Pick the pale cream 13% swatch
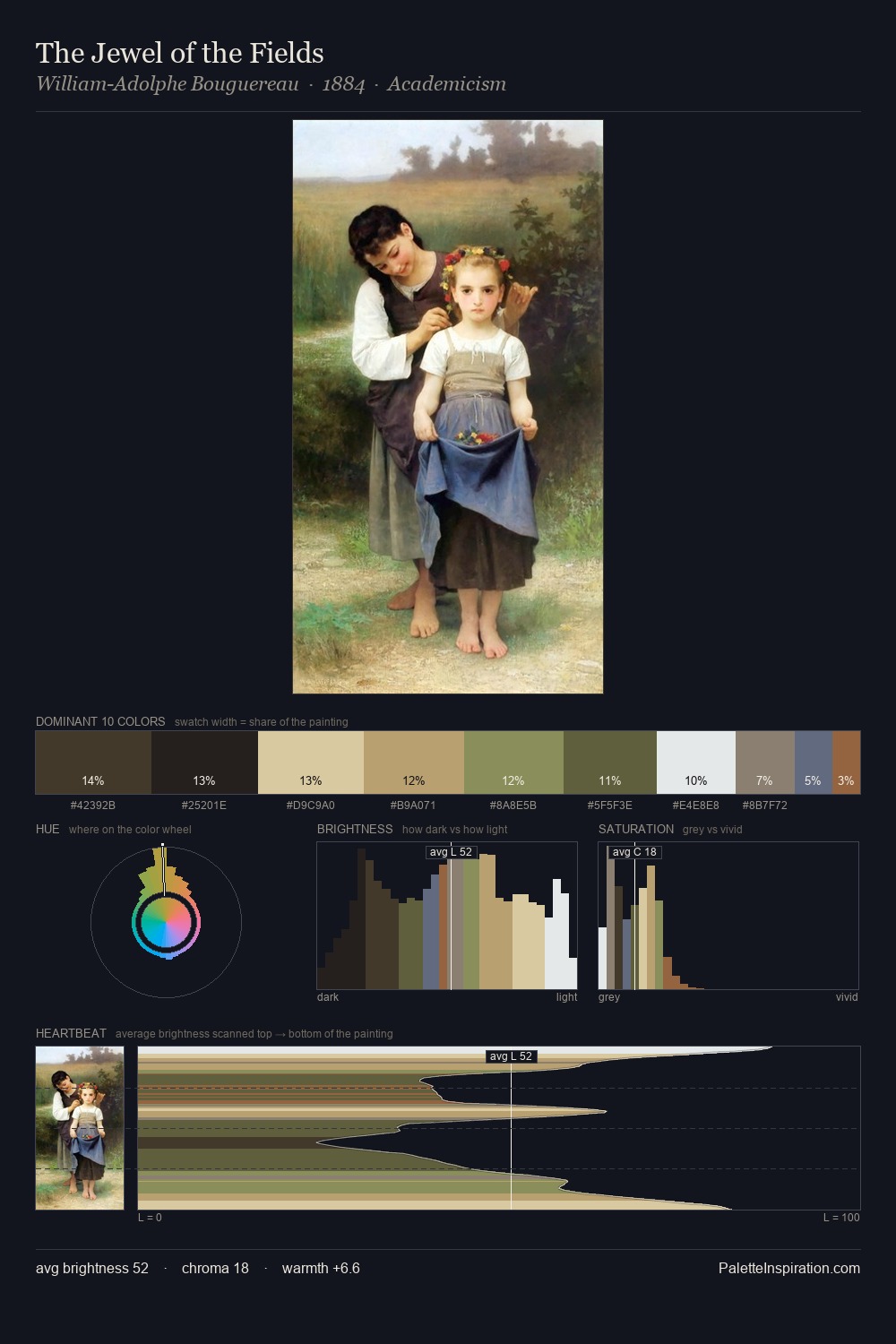This screenshot has height=1344, width=896. [x=311, y=762]
